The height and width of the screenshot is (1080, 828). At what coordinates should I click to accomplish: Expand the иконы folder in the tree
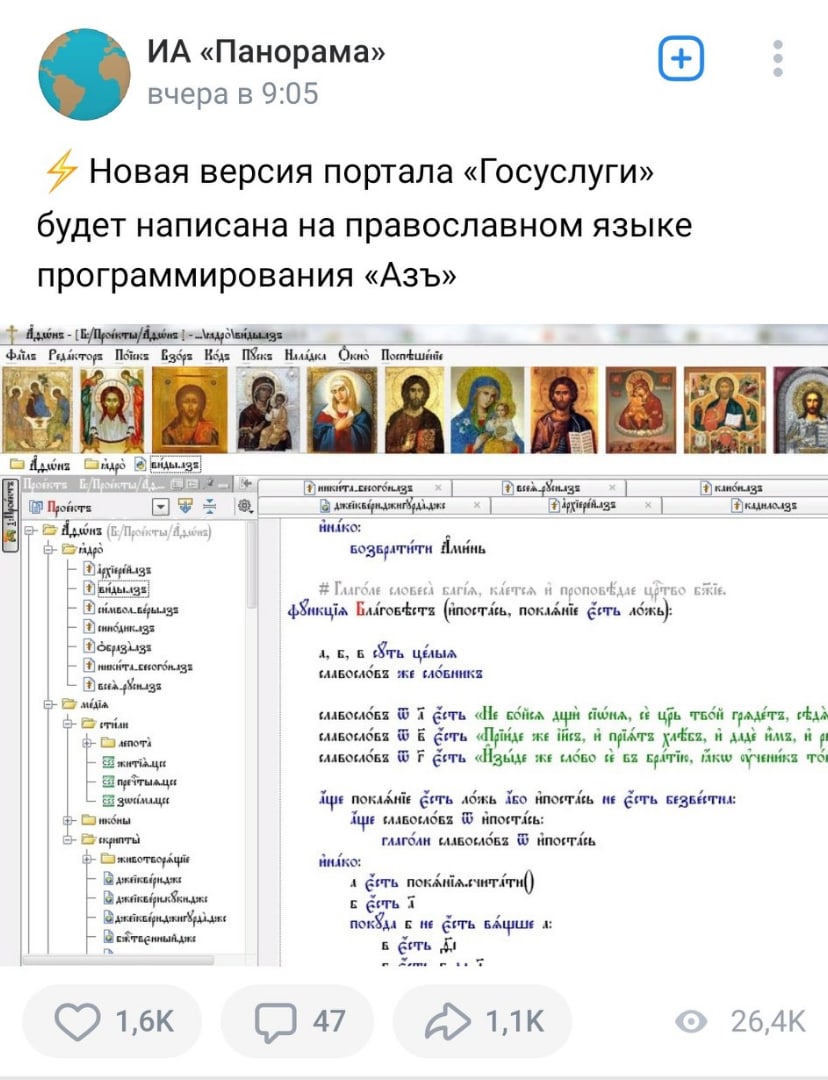(68, 820)
